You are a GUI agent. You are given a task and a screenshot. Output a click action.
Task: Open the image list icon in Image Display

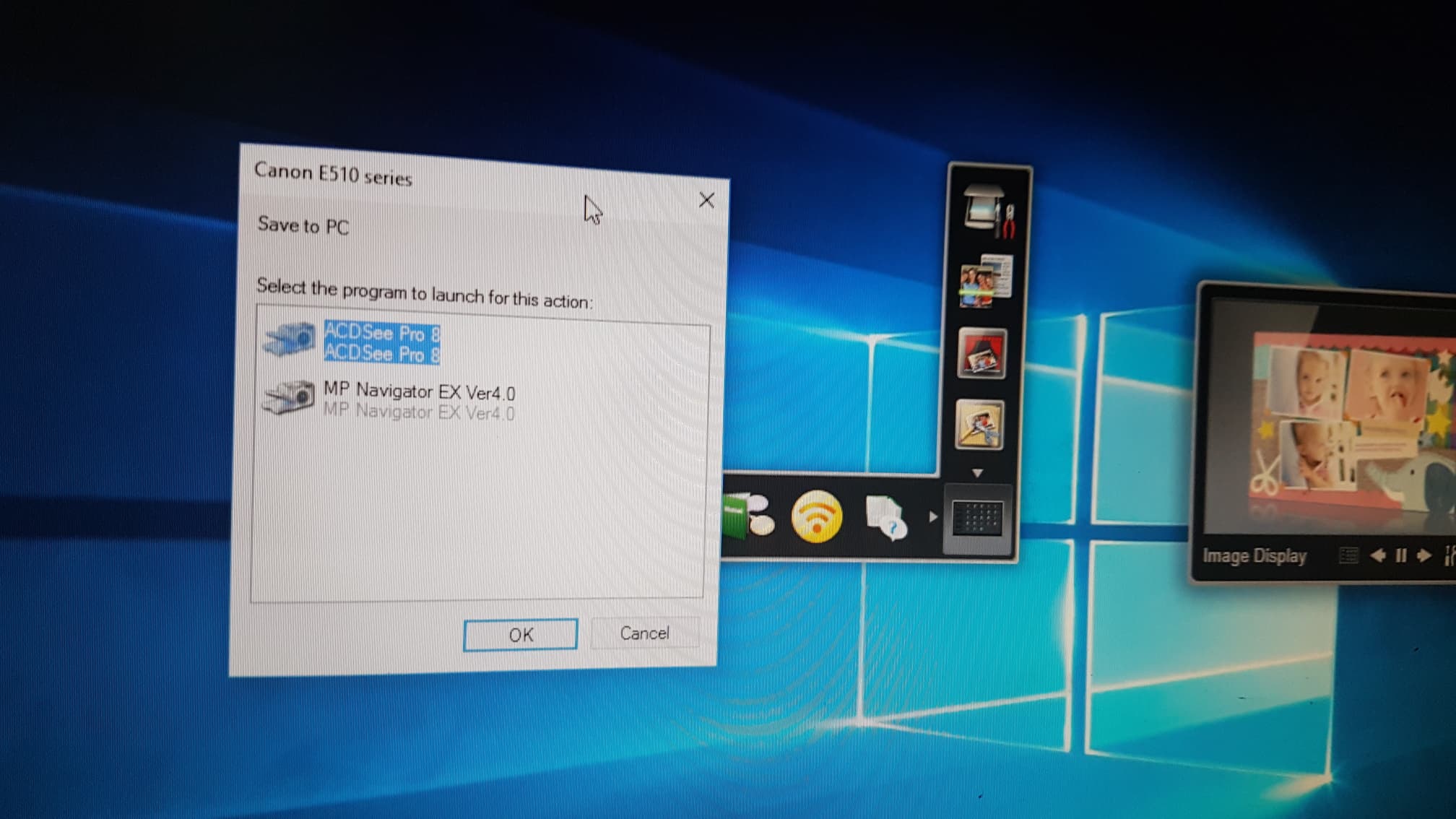pos(1348,555)
